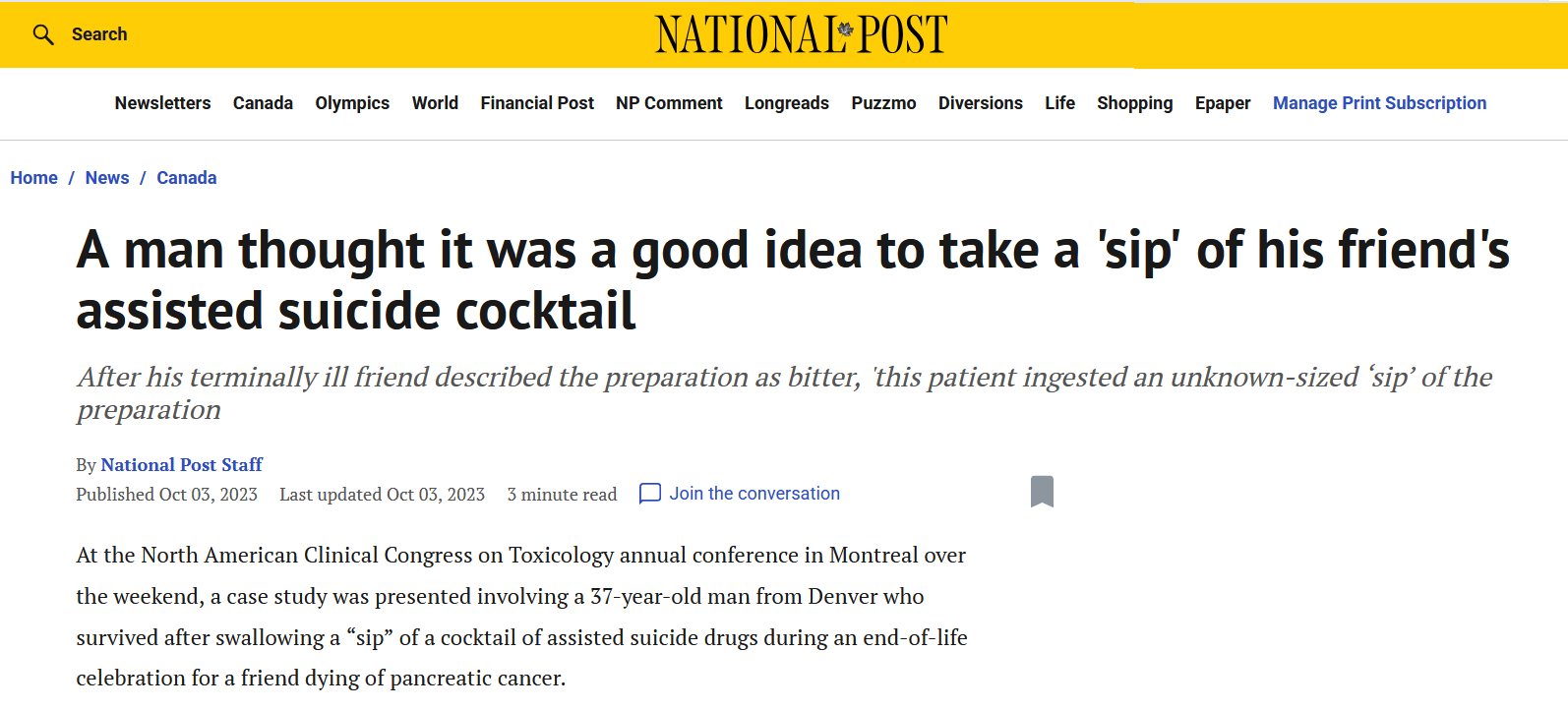Open the Shopping section
The height and width of the screenshot is (711, 1568).
point(1135,103)
